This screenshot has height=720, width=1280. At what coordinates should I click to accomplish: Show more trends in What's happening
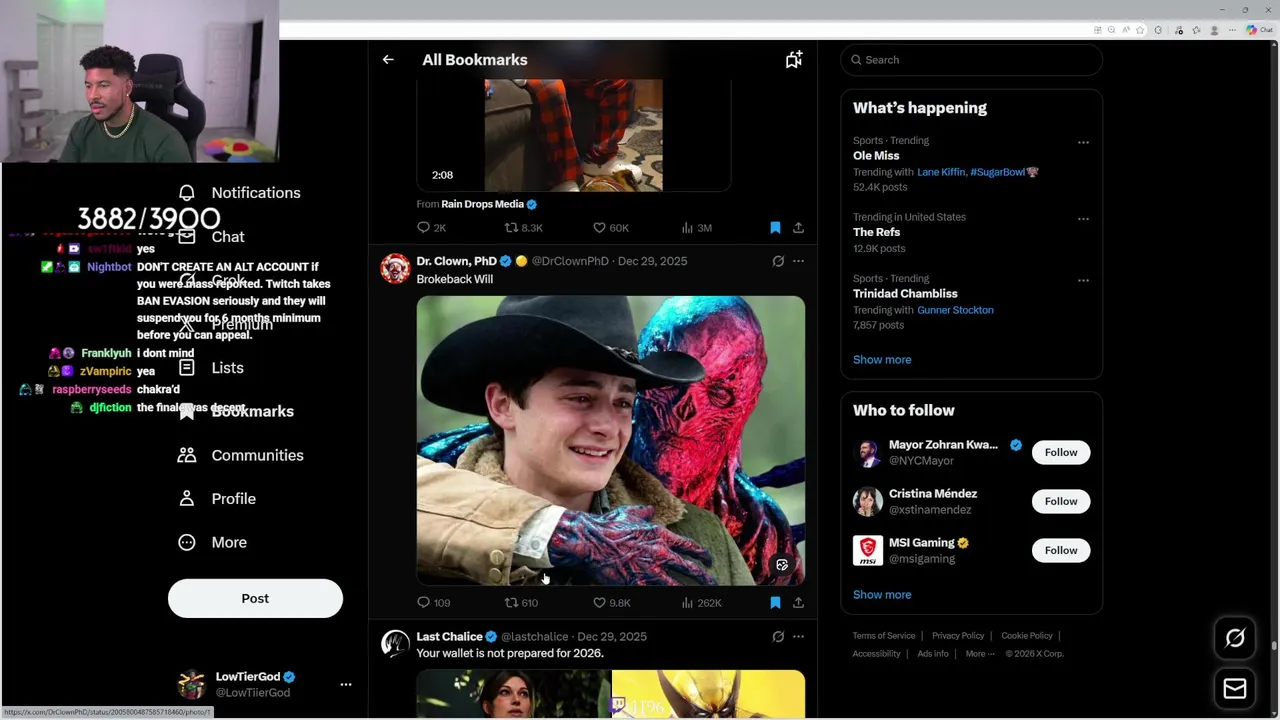pos(882,360)
